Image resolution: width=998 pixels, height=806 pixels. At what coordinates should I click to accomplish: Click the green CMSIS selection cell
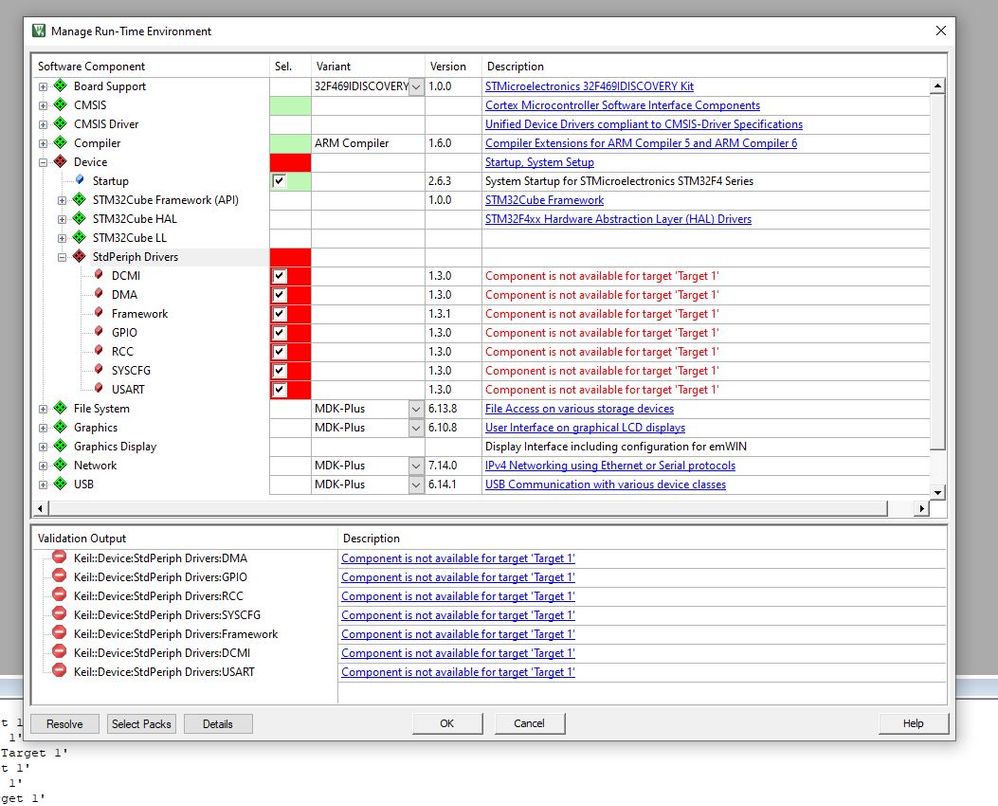pyautogui.click(x=290, y=106)
